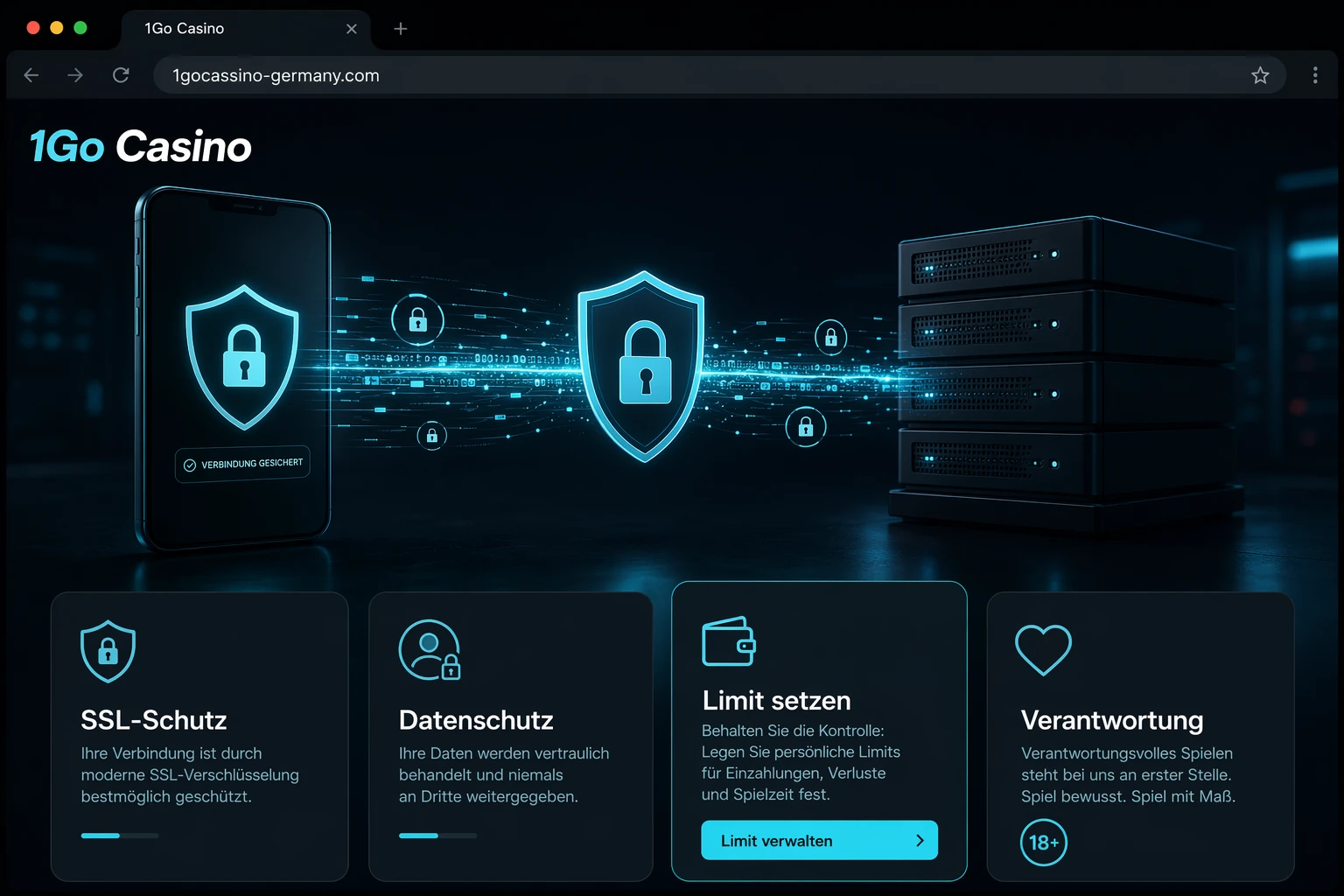Click the Verantwortung heading
This screenshot has width=1344, height=896.
pyautogui.click(x=1112, y=720)
